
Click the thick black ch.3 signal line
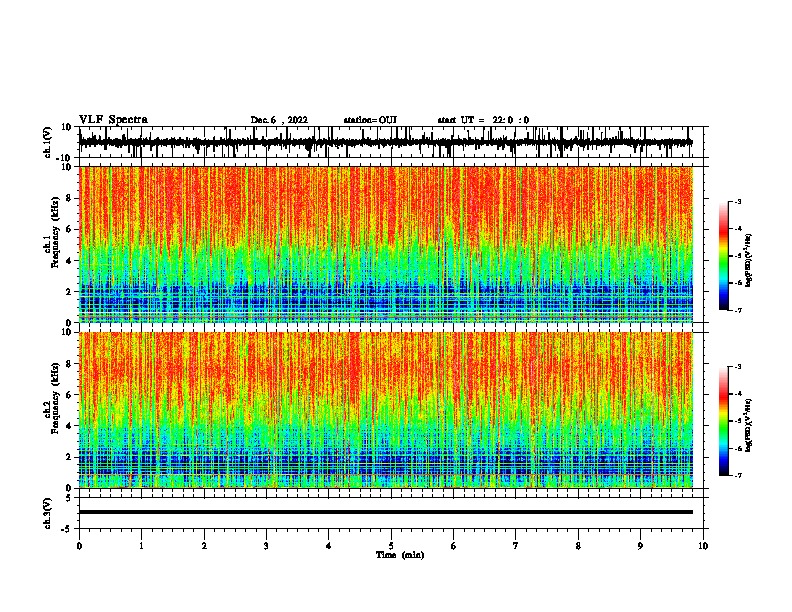coord(386,512)
